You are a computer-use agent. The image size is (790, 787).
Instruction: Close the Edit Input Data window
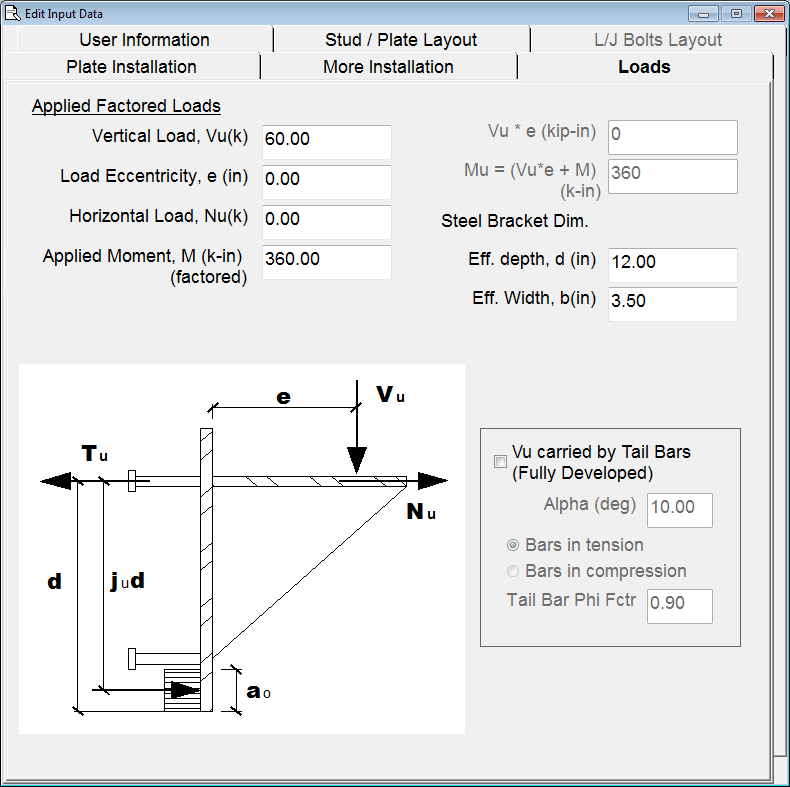click(767, 14)
